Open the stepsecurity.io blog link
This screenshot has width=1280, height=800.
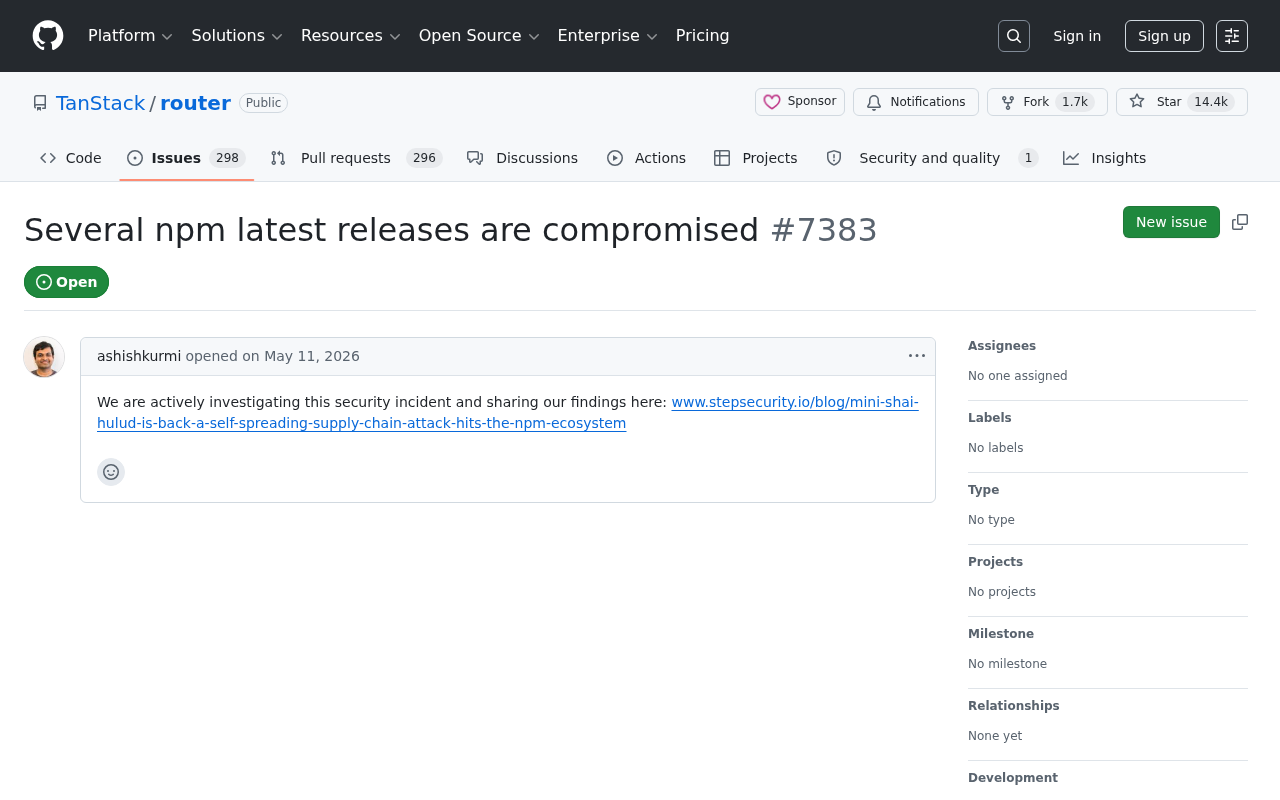tap(508, 412)
